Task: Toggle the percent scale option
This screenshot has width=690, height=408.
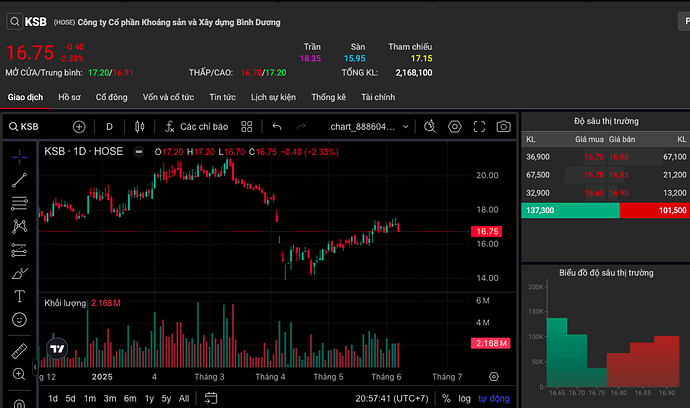Action: click(x=443, y=399)
